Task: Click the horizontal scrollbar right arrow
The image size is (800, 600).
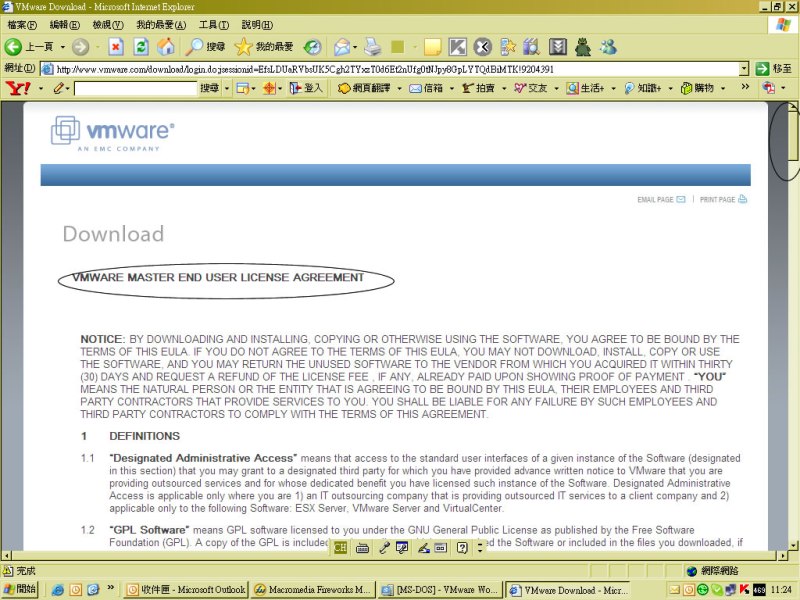Action: tap(784, 556)
